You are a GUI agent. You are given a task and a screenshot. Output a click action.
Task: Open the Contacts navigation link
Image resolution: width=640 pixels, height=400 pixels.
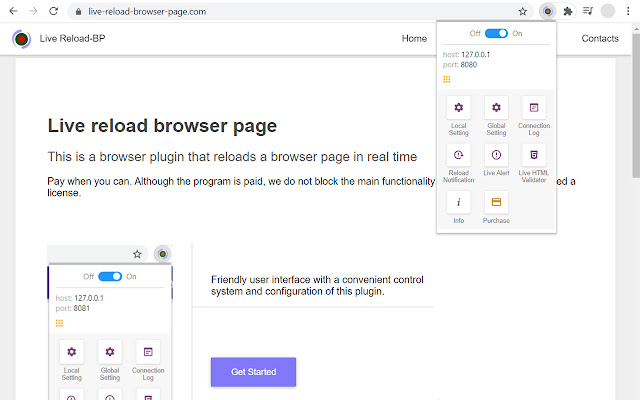pos(600,38)
